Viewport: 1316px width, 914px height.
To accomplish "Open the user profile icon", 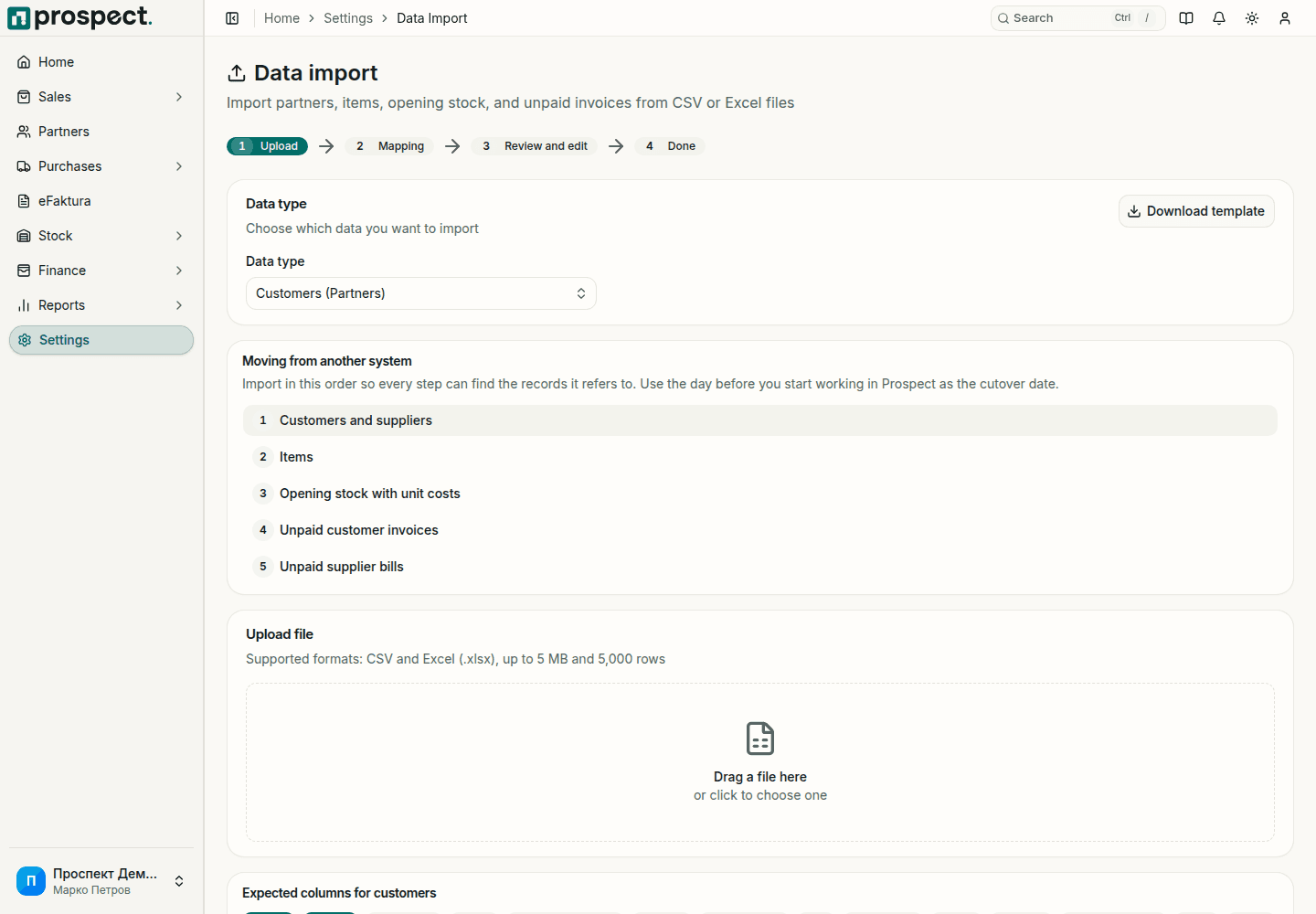I will point(1285,18).
